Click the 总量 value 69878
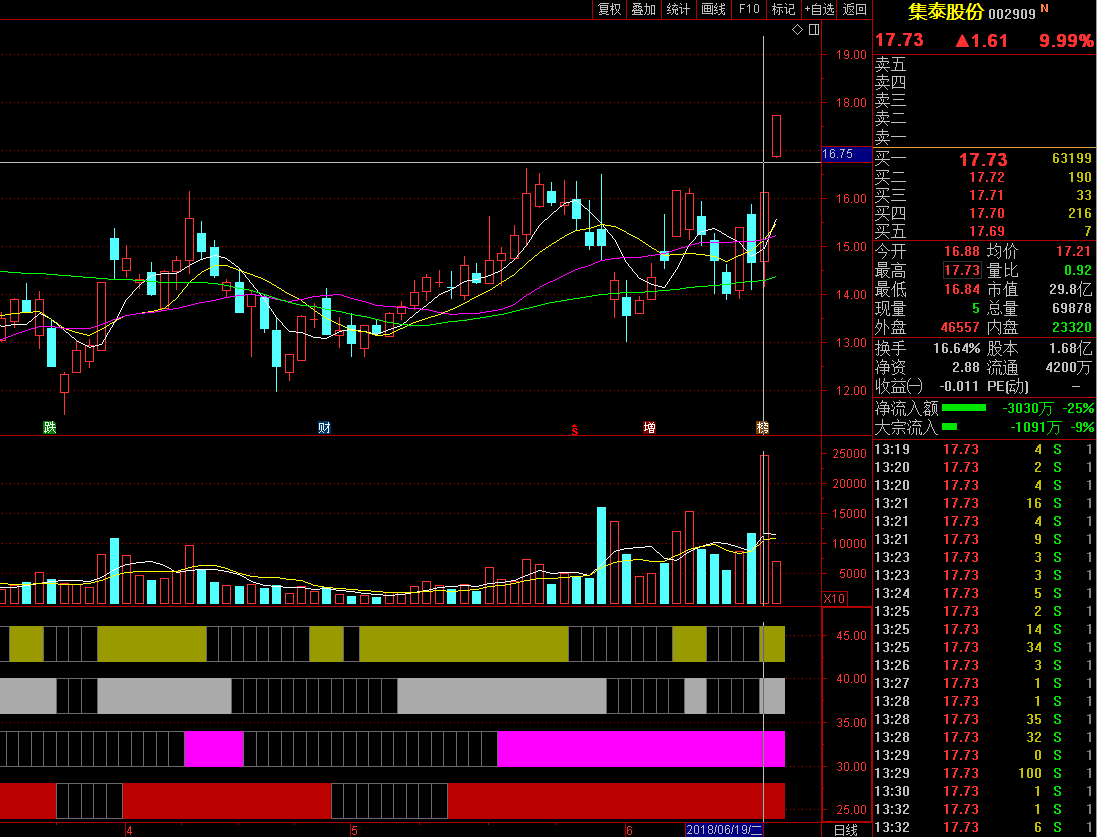The width and height of the screenshot is (1097, 837). 1072,308
